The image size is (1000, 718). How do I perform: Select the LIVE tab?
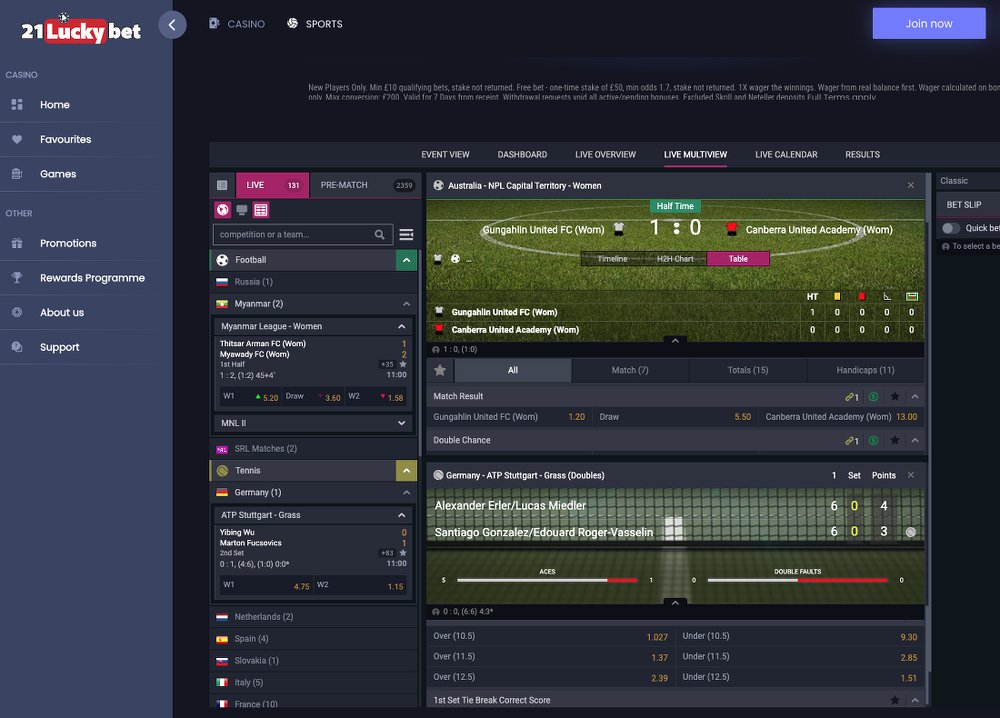point(272,185)
